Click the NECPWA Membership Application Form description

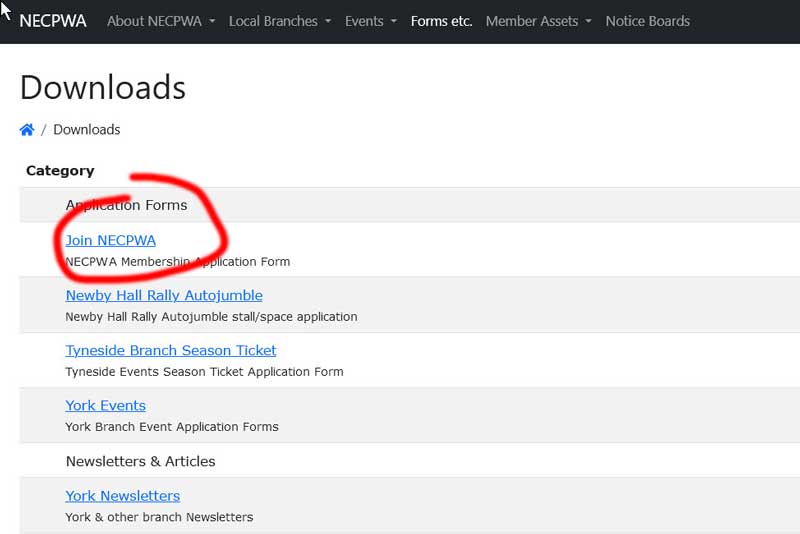tap(178, 262)
